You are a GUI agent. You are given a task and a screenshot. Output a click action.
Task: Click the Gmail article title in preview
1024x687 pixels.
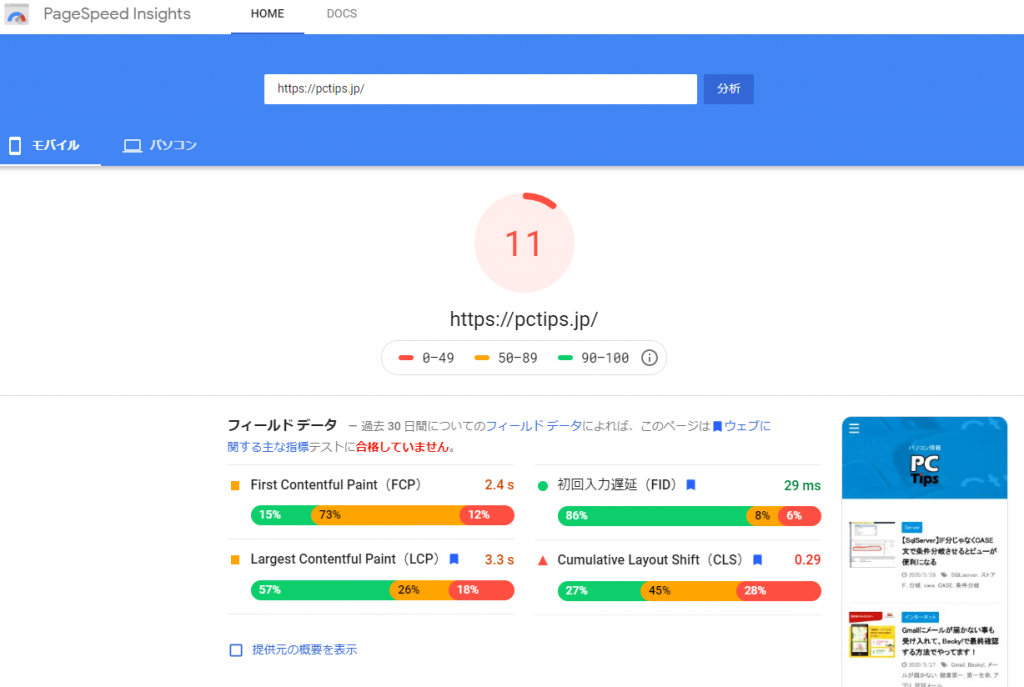tap(950, 641)
